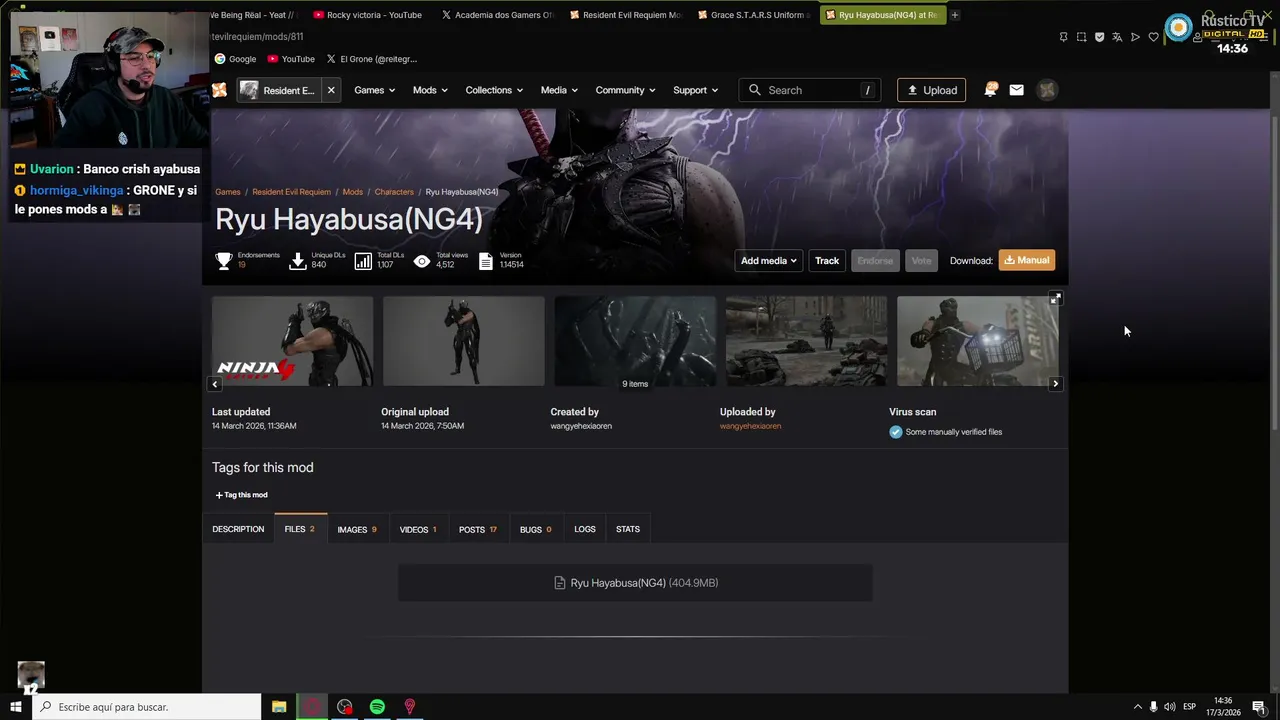Open the Google bookmark
Image resolution: width=1280 pixels, height=720 pixels.
point(236,59)
